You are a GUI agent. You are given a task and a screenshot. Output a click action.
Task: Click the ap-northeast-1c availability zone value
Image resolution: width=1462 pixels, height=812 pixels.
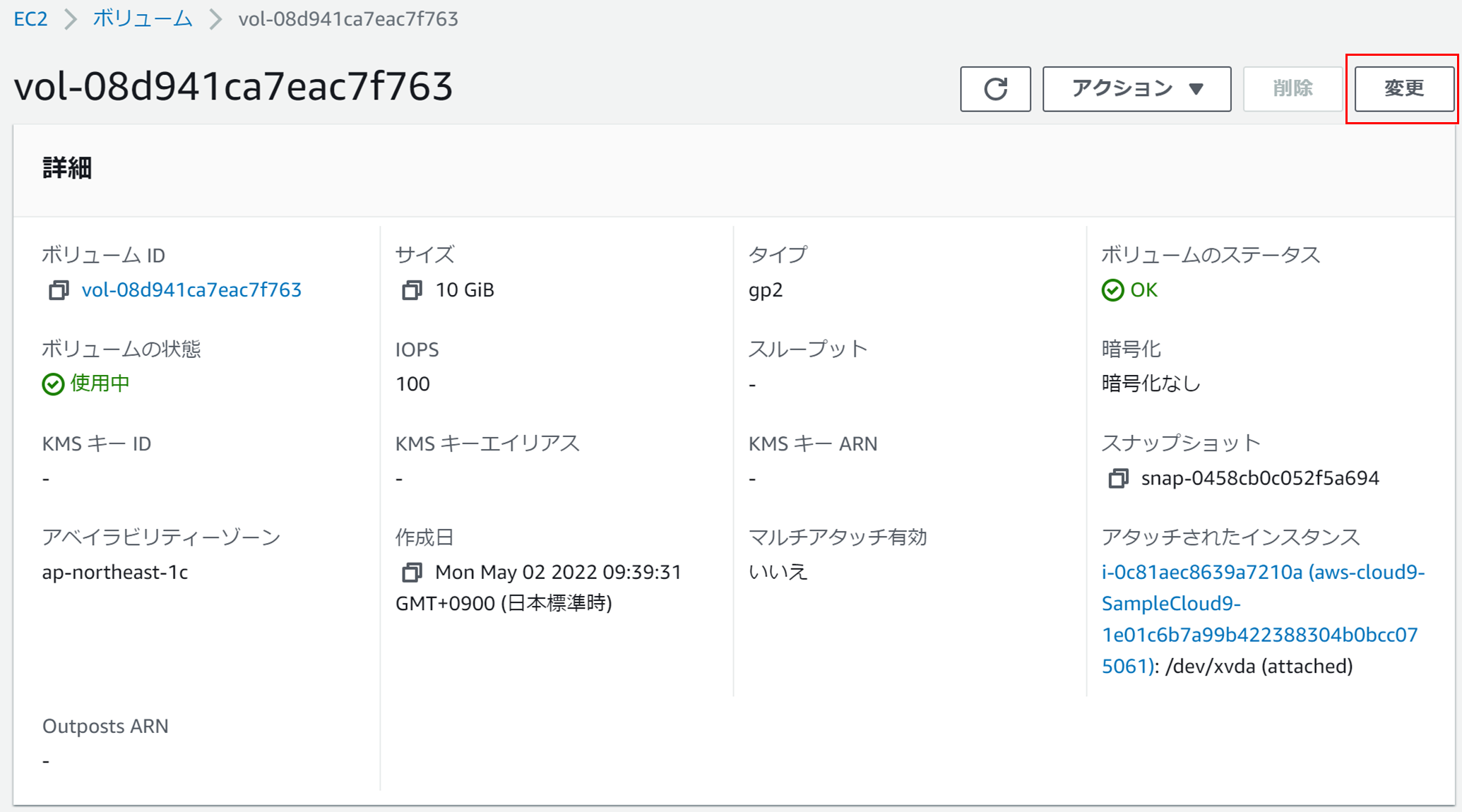(115, 573)
